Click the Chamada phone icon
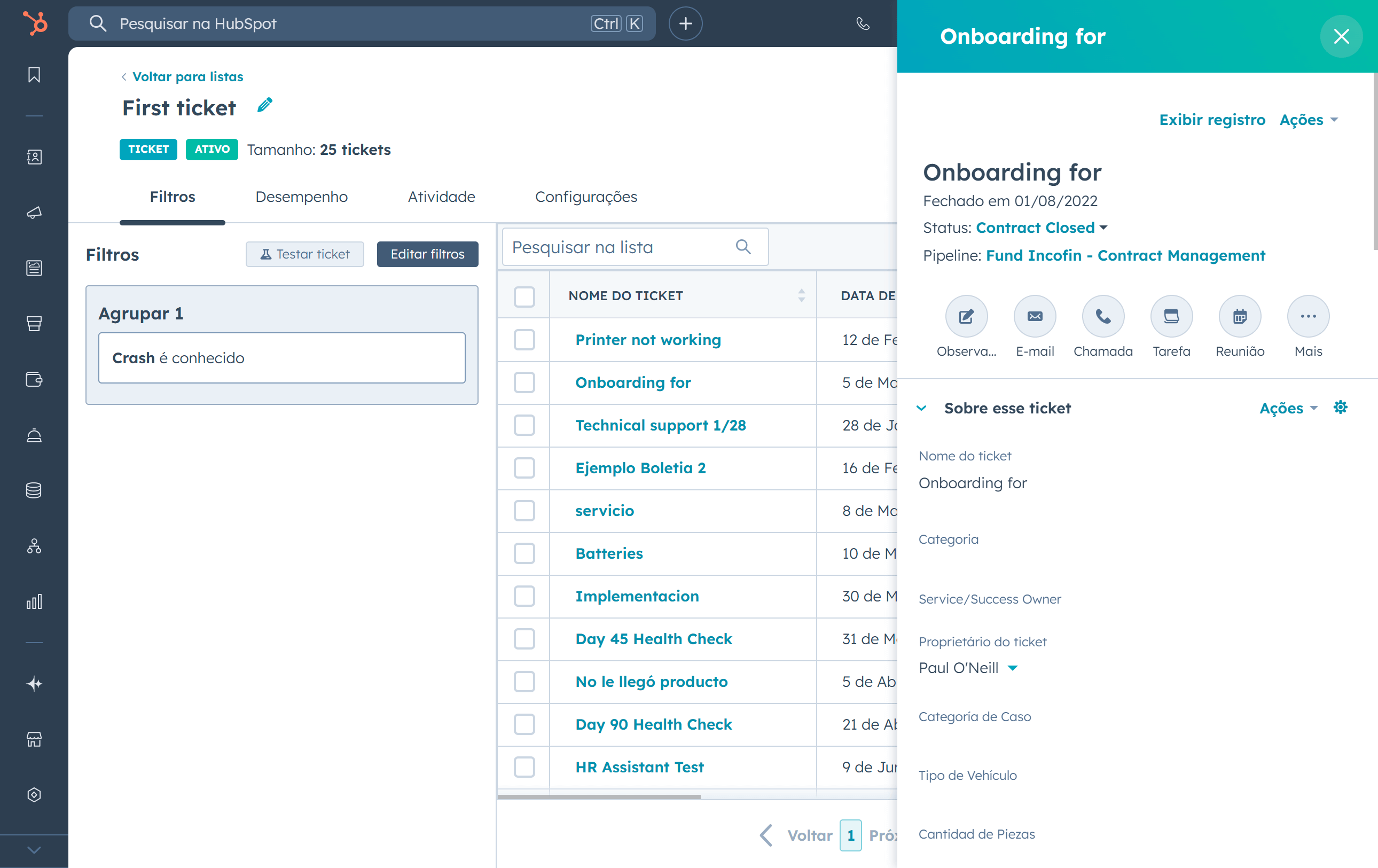The height and width of the screenshot is (868, 1378). (x=1103, y=316)
